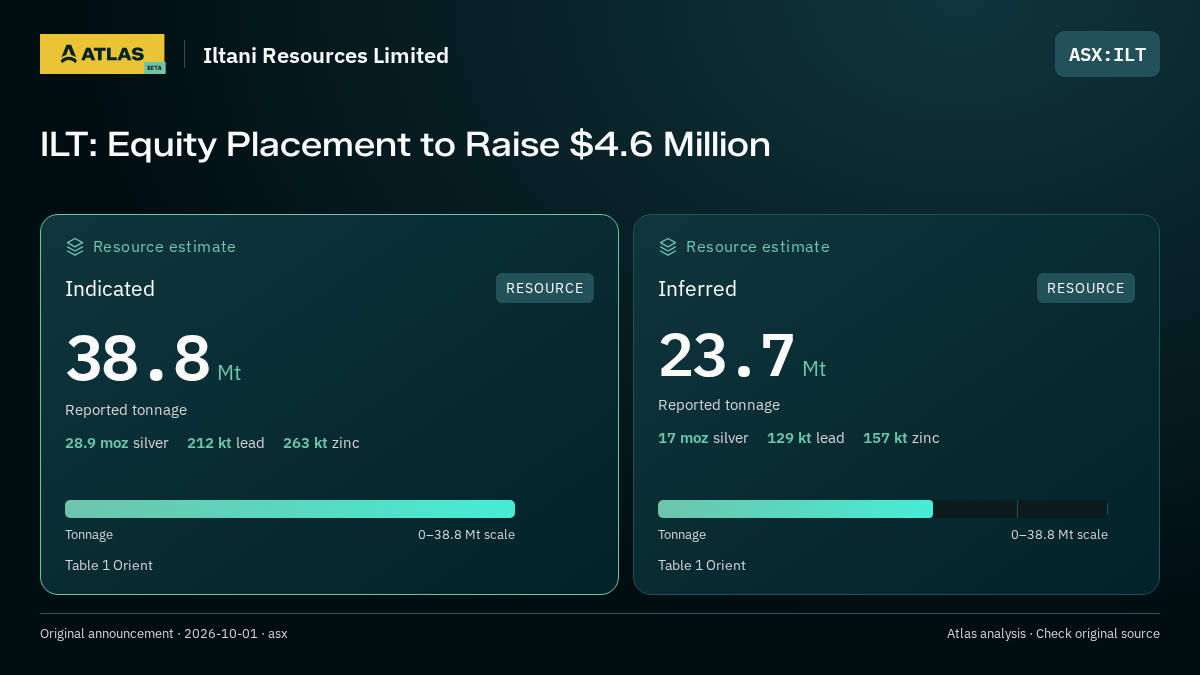Click the RESOURCE tag on Indicated card

pyautogui.click(x=545, y=288)
